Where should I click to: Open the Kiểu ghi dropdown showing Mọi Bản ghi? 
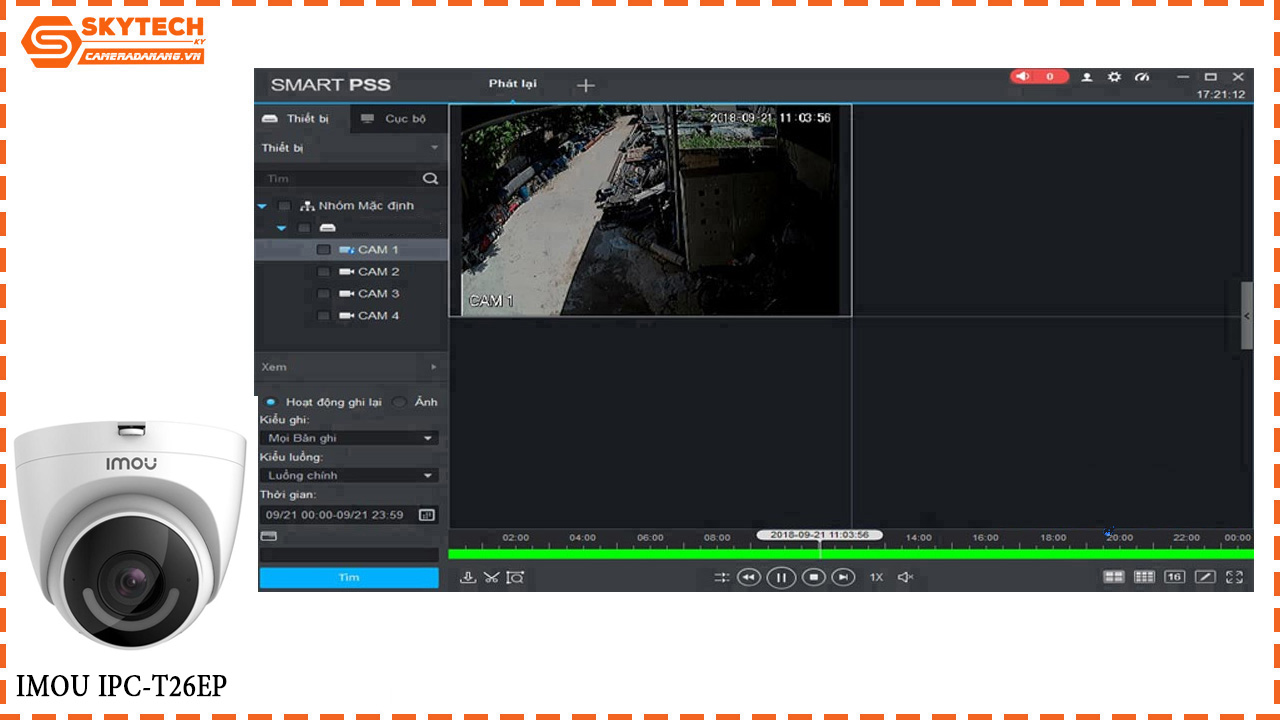(348, 437)
